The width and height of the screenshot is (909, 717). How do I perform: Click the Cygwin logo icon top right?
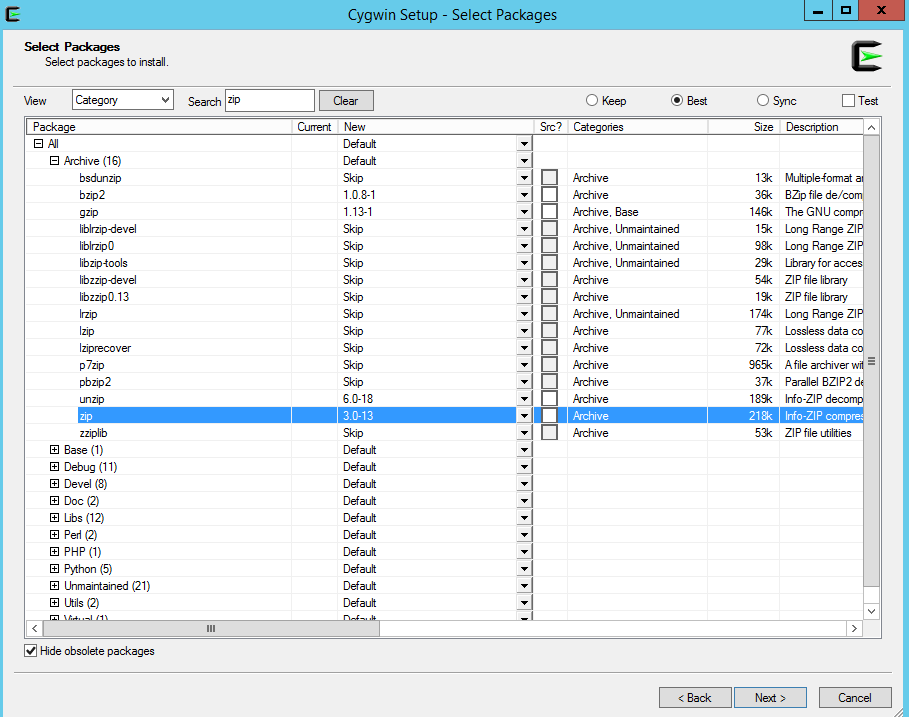[866, 57]
